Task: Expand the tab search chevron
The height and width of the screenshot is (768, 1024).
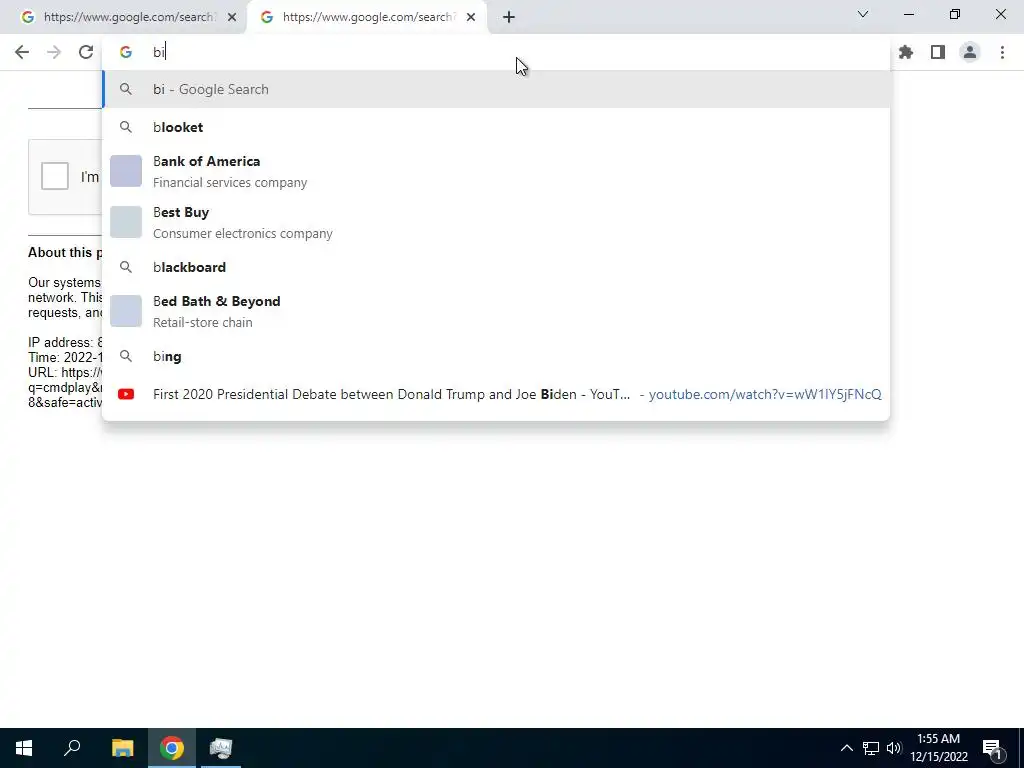Action: tap(863, 14)
